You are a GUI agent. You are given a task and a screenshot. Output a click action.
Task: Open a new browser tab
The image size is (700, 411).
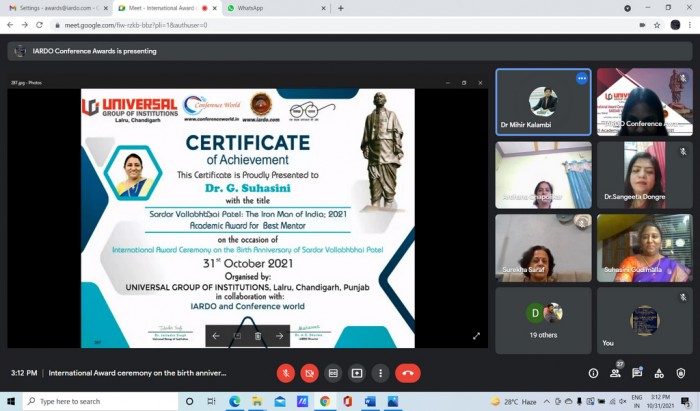(x=340, y=8)
